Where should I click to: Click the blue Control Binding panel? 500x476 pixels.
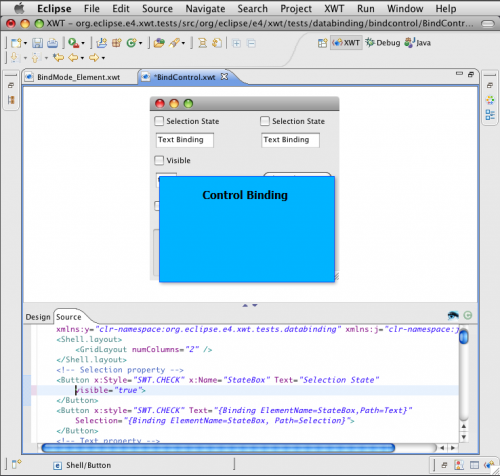coord(247,229)
